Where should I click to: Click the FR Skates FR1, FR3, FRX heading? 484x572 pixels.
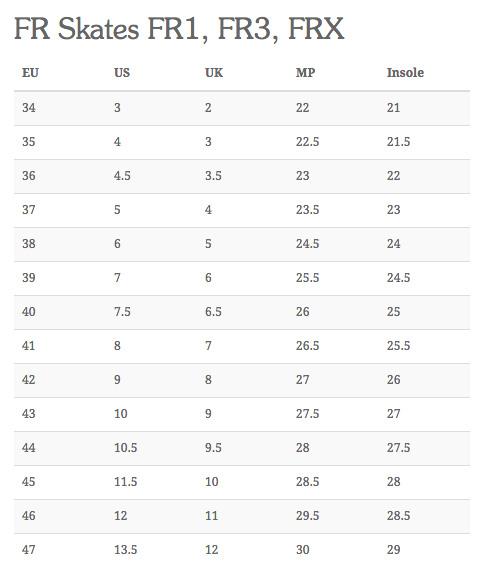click(179, 29)
